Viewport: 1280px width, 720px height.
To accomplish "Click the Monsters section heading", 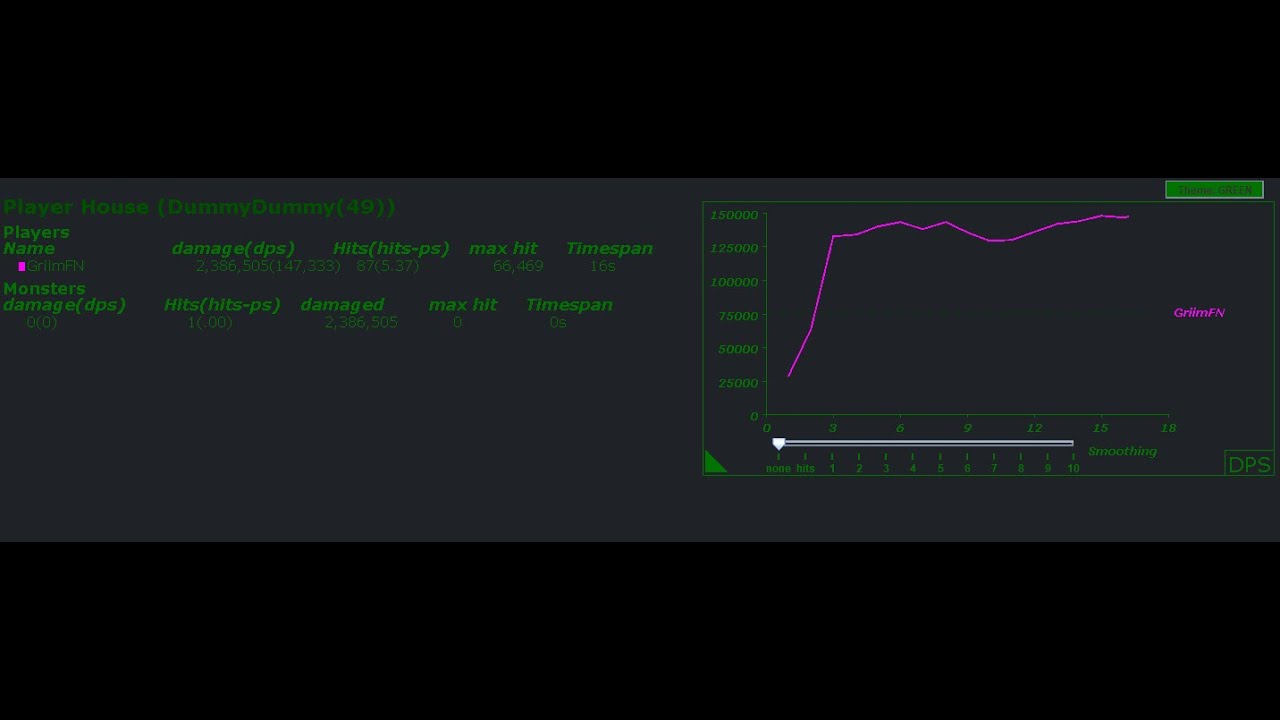I will pyautogui.click(x=44, y=288).
